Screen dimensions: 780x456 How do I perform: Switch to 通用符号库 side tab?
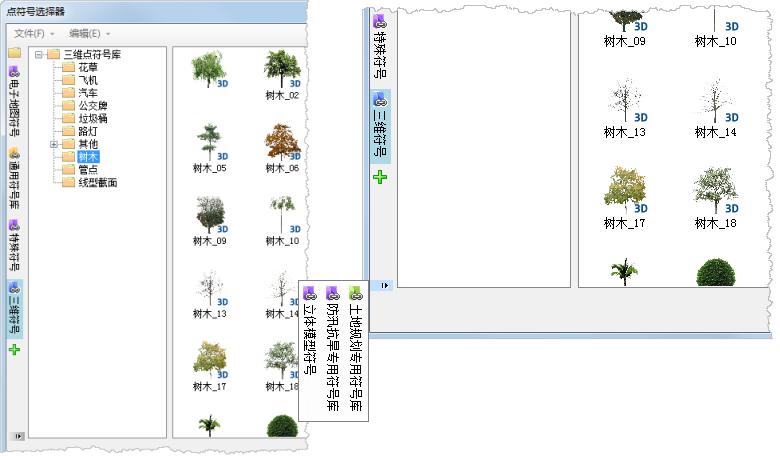tap(14, 176)
